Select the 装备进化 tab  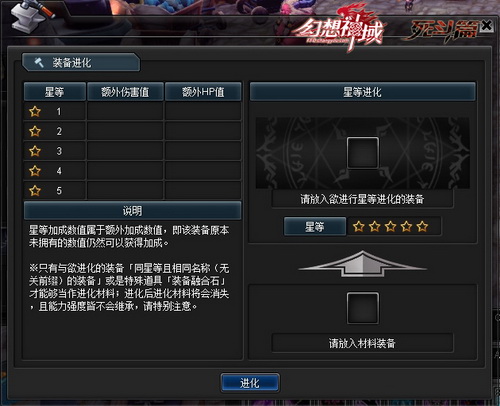(81, 62)
